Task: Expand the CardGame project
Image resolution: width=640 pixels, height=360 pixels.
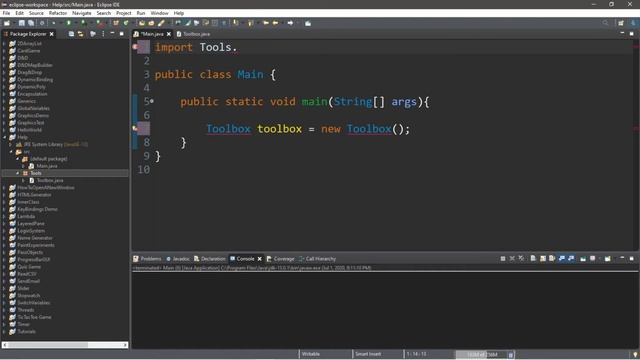Action: pyautogui.click(x=5, y=51)
